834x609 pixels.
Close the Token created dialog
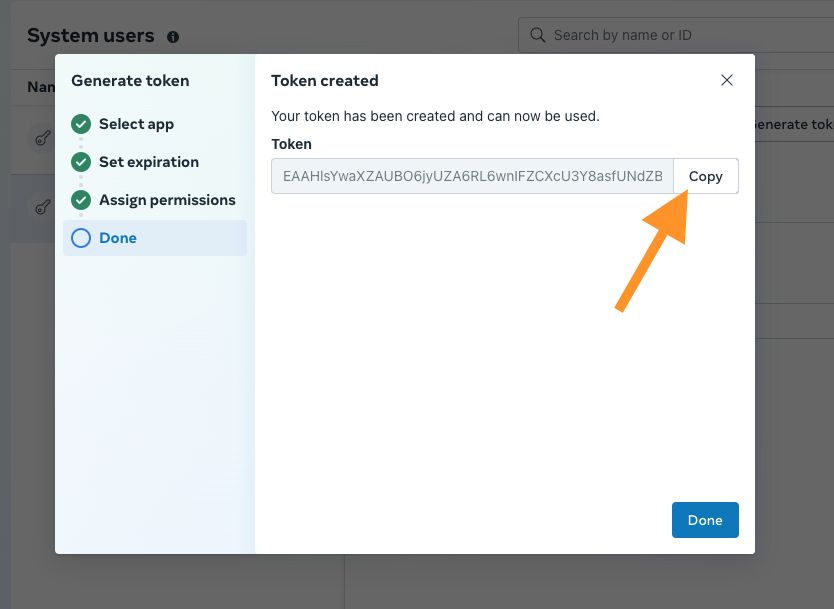pos(727,80)
